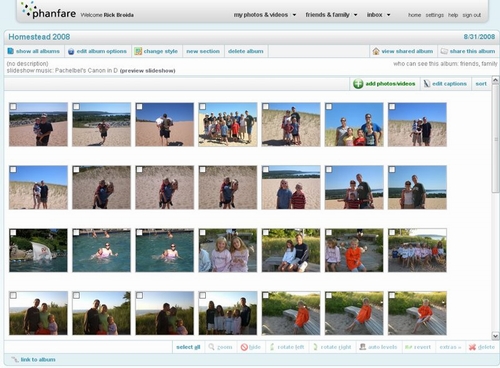This screenshot has height=368, width=500.
Task: Go to home
Action: click(414, 15)
